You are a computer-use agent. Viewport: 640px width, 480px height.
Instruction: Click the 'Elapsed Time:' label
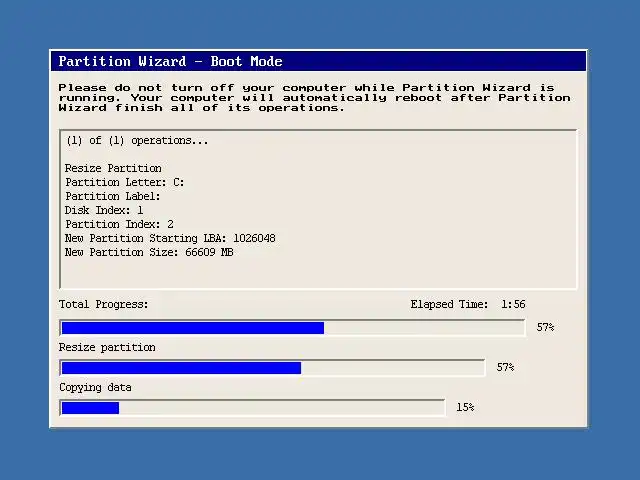[x=449, y=304]
